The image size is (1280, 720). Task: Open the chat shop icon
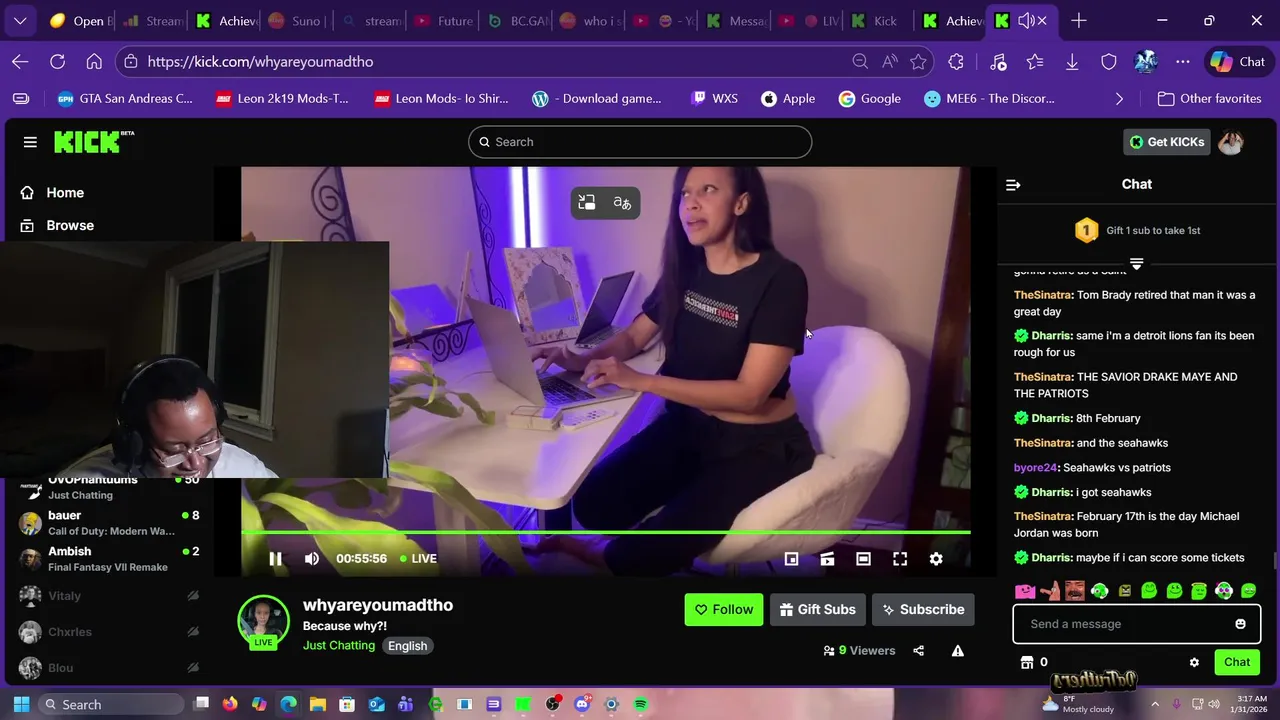pos(1026,662)
